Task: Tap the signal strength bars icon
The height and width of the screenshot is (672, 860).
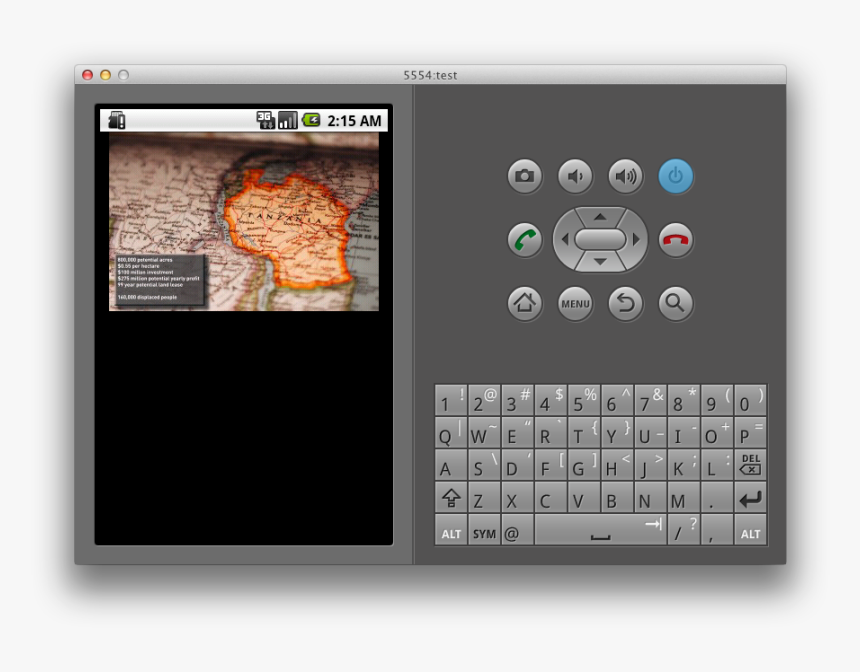Action: click(x=288, y=120)
